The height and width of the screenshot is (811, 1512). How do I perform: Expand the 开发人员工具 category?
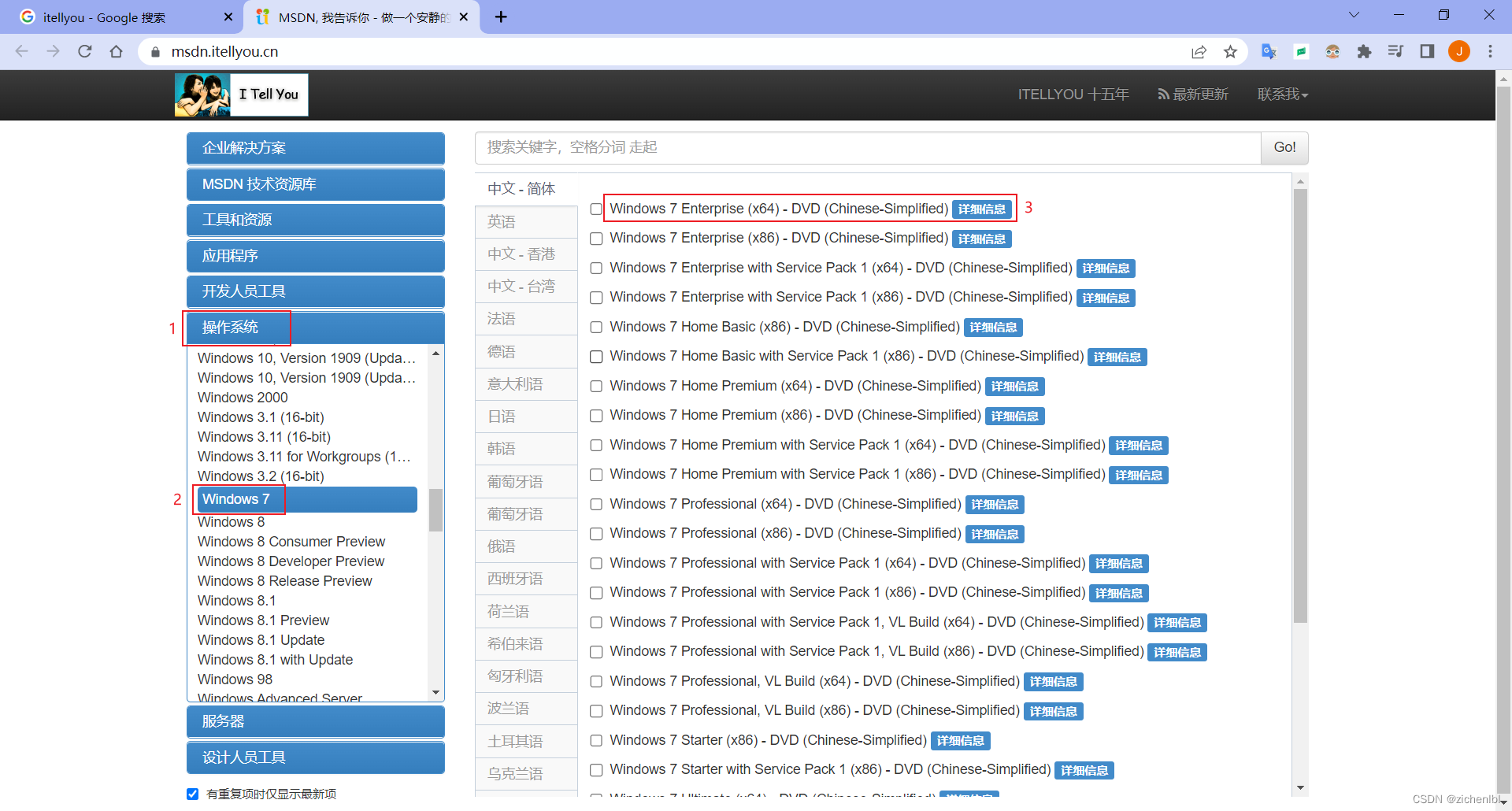(316, 291)
